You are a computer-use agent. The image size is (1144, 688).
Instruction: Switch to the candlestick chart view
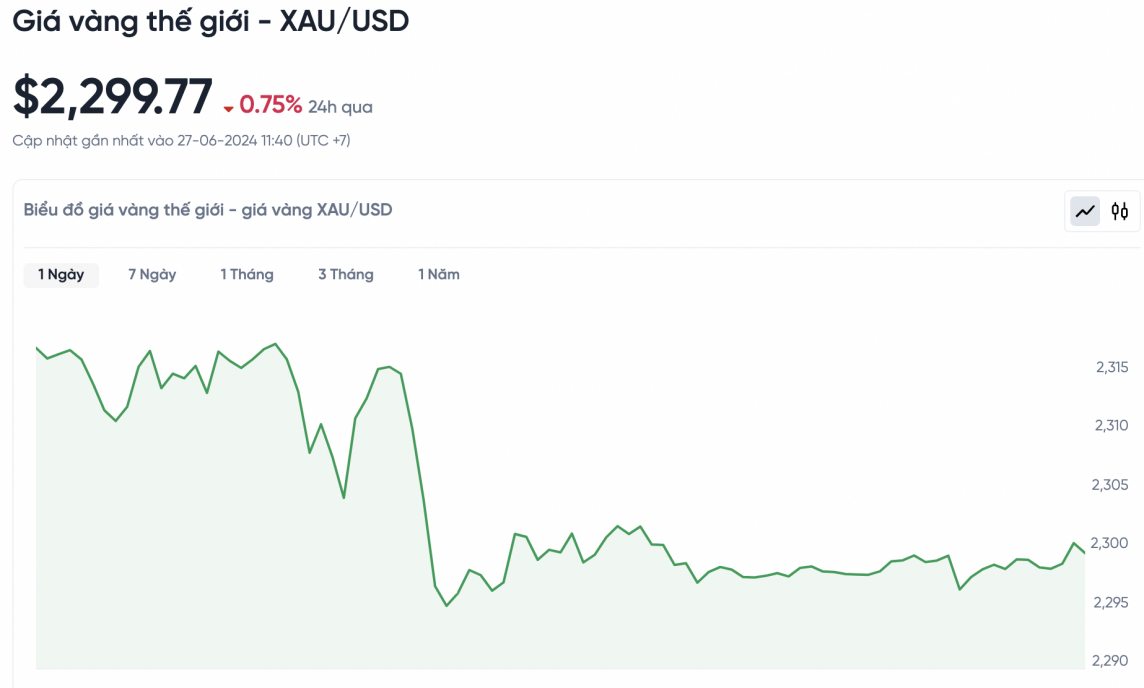1120,211
